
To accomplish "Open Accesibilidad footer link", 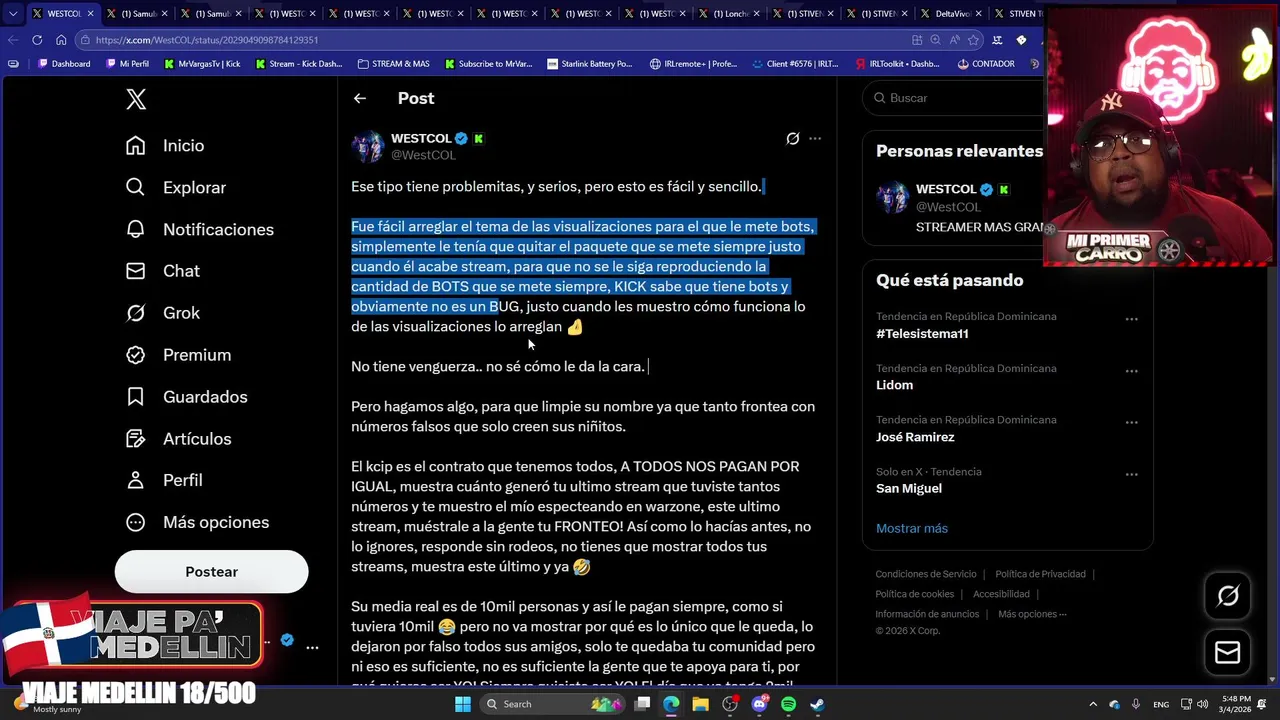I will (x=1001, y=594).
